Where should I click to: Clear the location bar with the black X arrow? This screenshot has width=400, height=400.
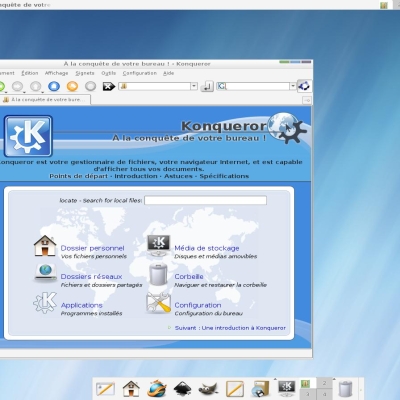click(x=109, y=87)
